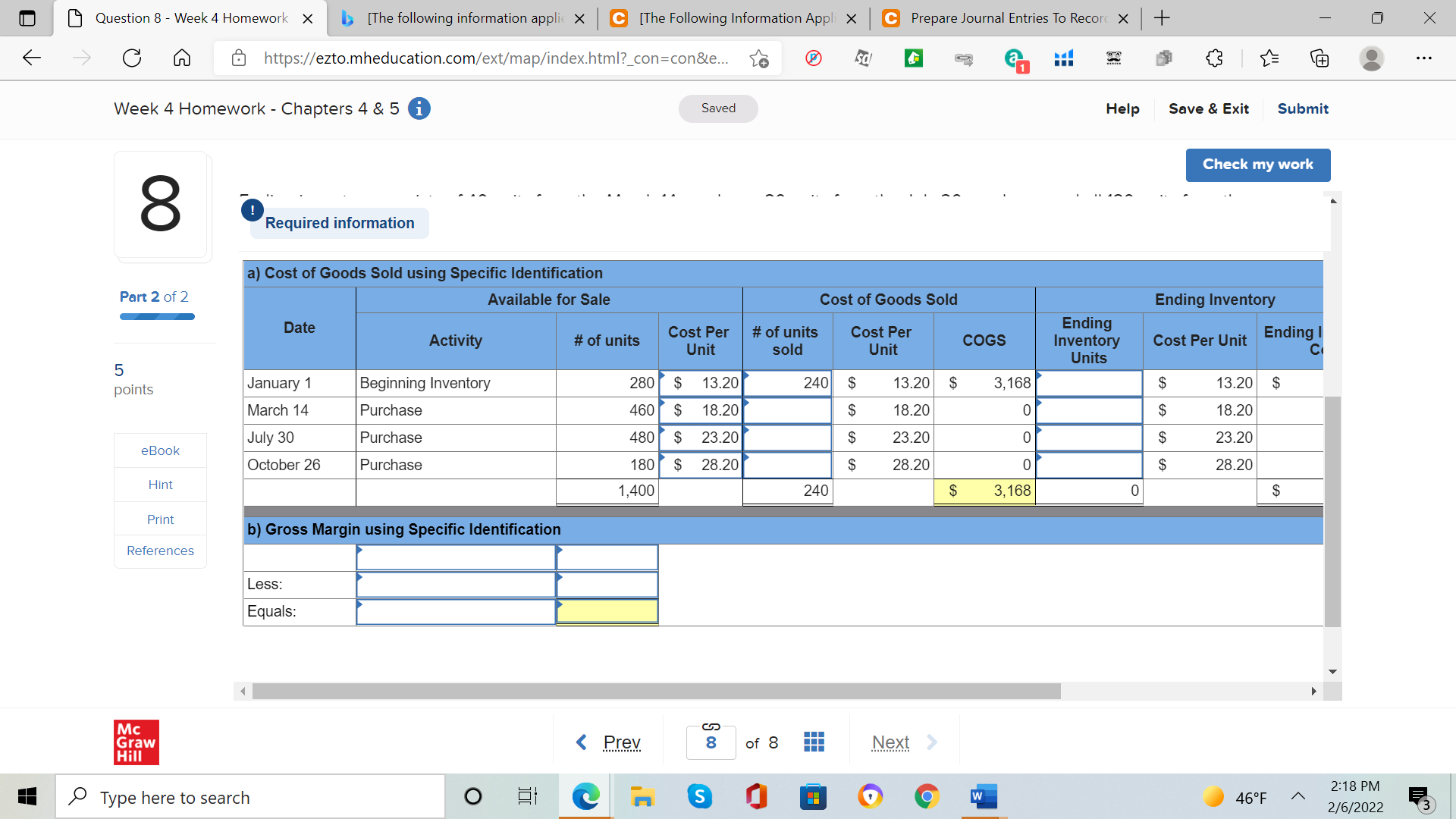This screenshot has width=1456, height=819.
Task: Launch Skype from the taskbar
Action: point(699,796)
